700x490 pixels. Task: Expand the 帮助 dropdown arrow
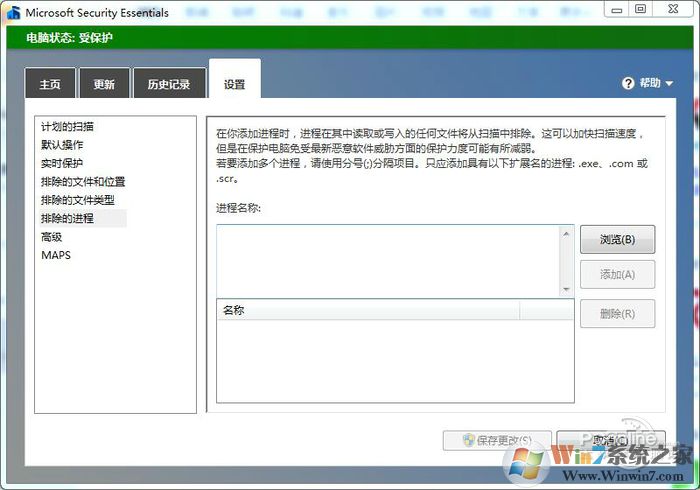669,83
